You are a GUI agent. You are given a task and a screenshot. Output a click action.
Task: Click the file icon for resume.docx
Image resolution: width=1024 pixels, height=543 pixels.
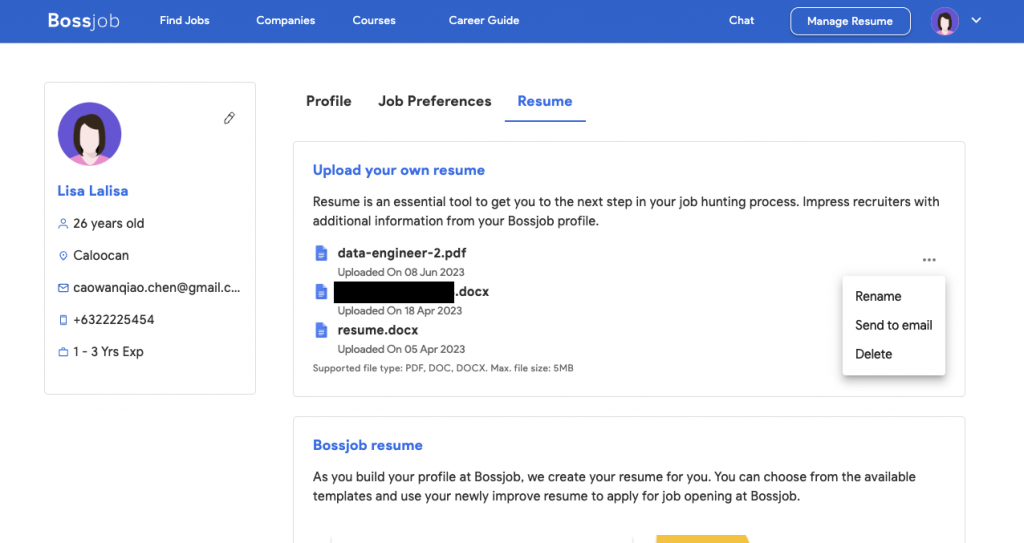(321, 330)
